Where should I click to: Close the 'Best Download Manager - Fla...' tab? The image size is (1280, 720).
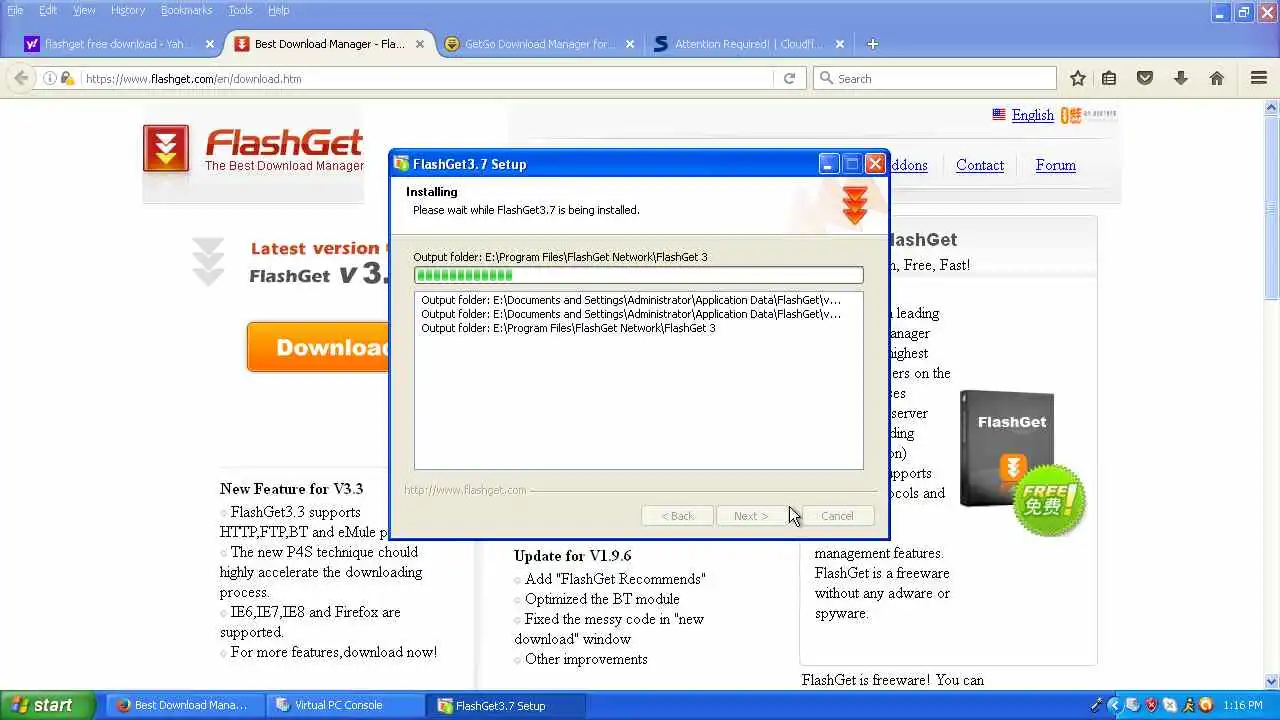click(x=420, y=44)
